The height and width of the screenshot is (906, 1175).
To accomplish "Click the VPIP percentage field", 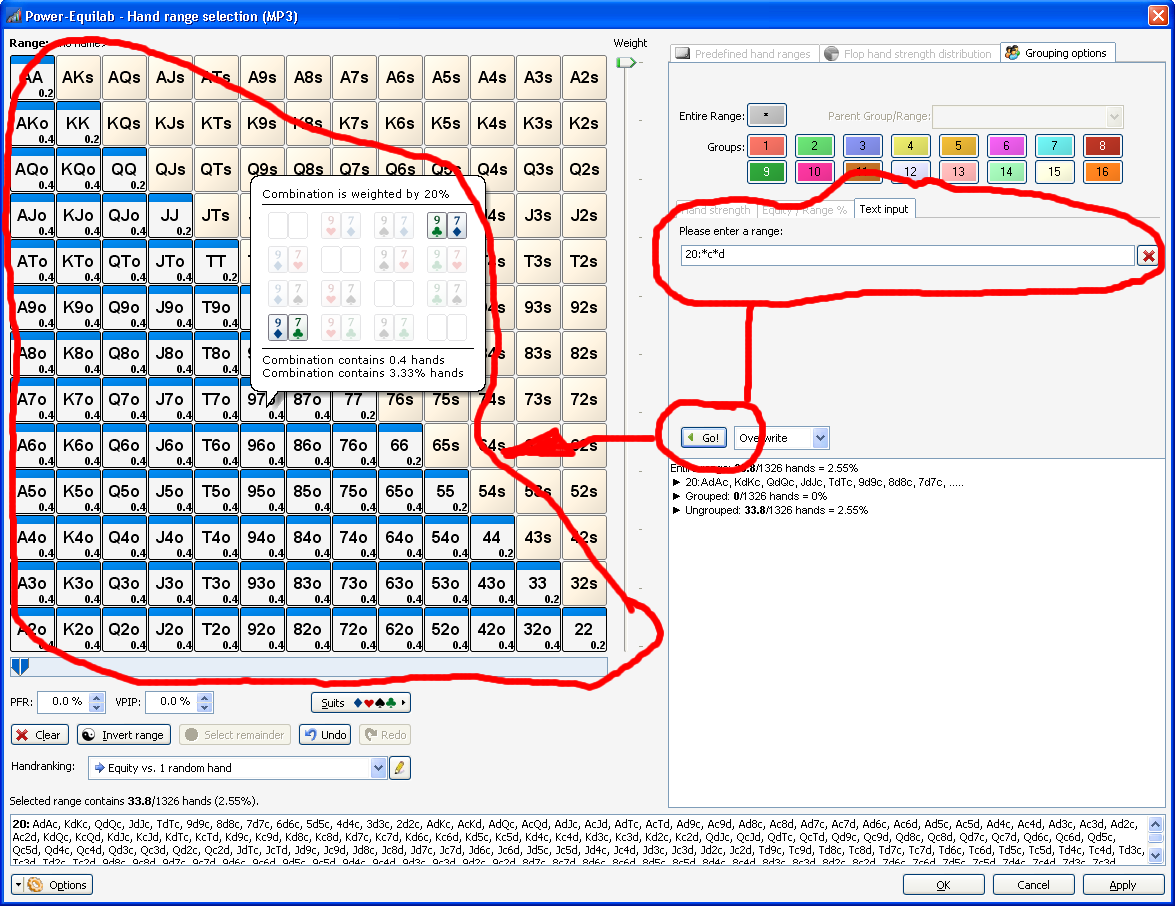I will click(172, 702).
